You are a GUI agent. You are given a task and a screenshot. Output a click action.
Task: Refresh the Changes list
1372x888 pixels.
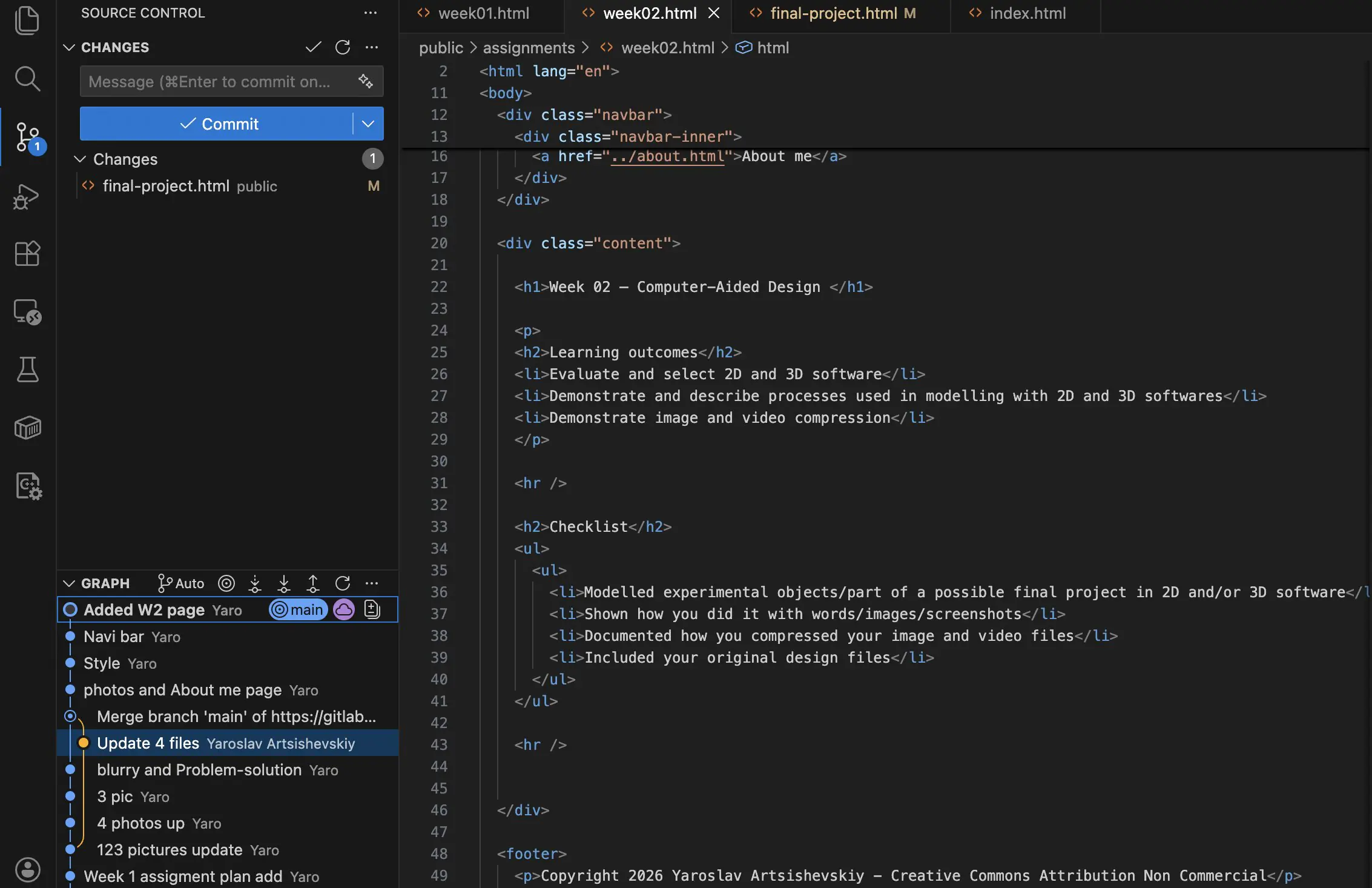click(343, 47)
